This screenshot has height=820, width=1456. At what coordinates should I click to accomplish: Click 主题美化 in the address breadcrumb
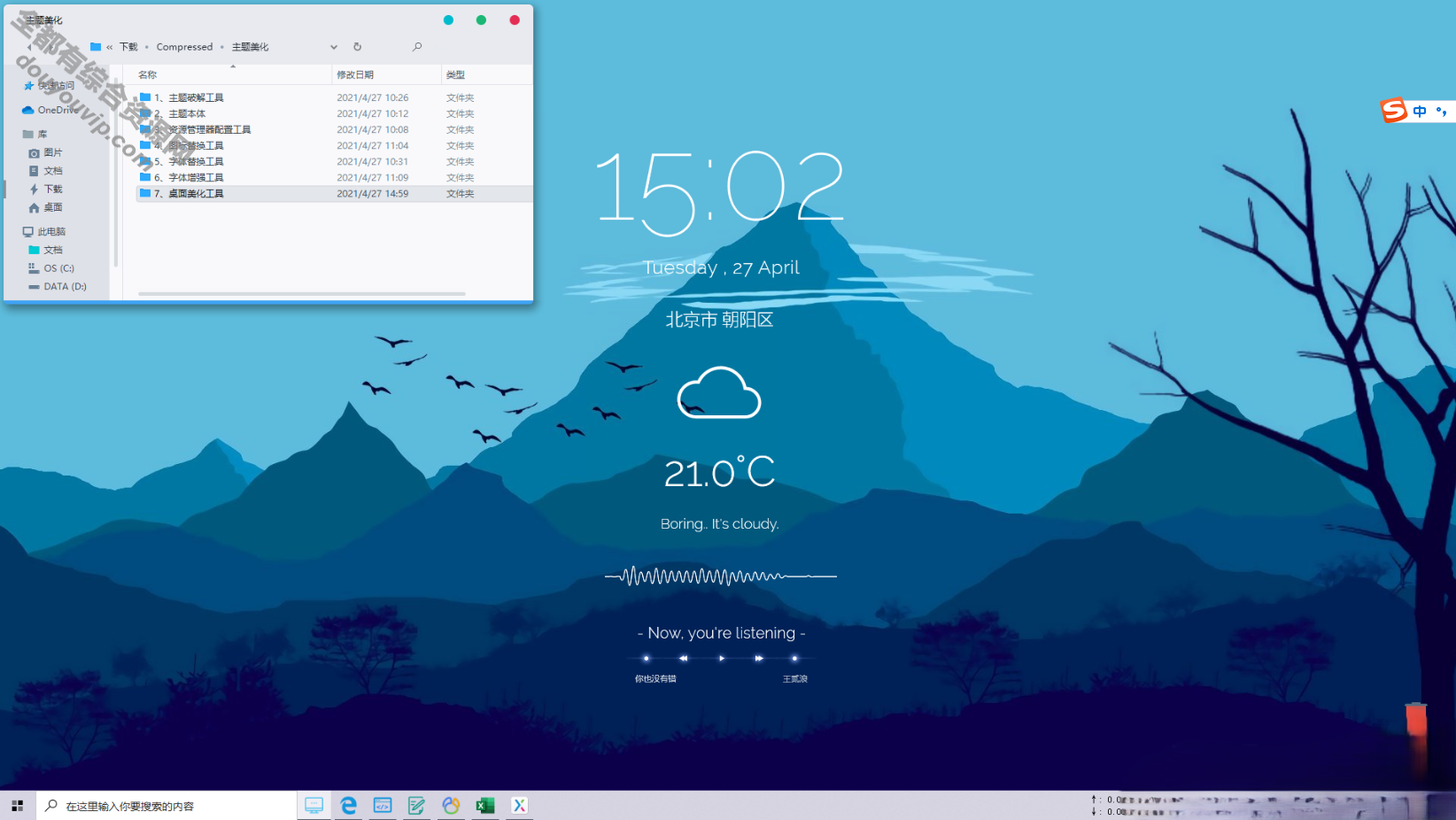(x=250, y=47)
